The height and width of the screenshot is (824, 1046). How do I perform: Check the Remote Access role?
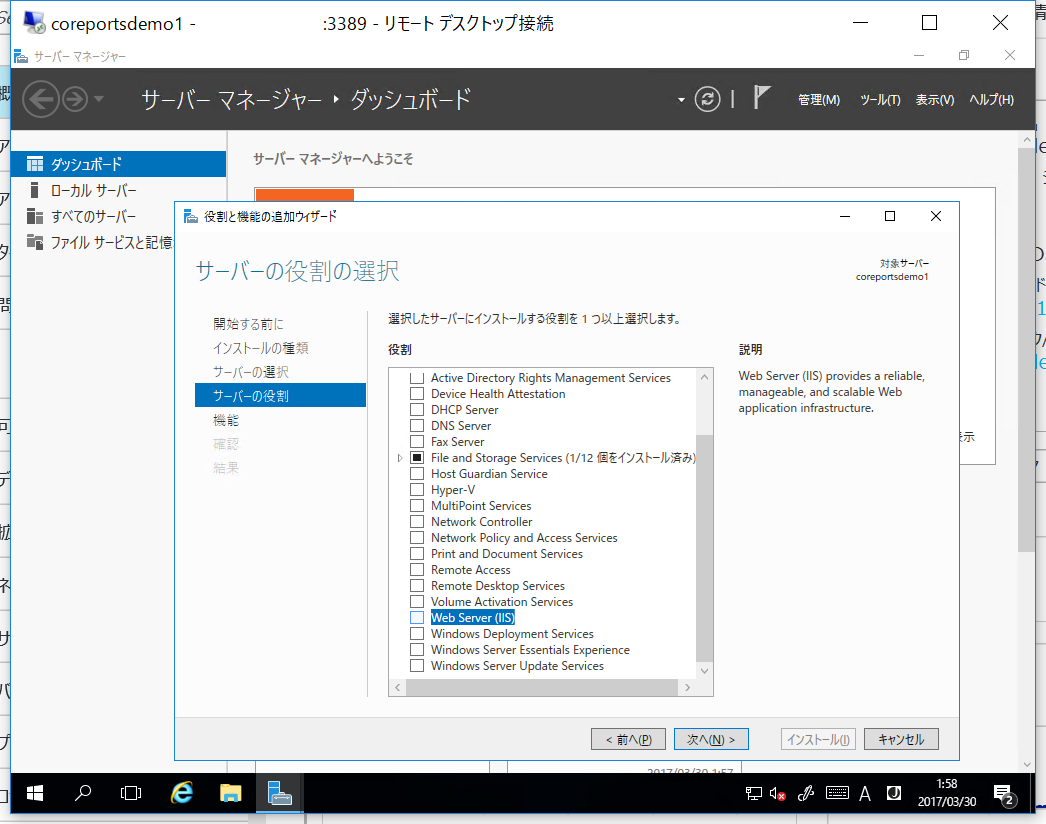click(417, 570)
